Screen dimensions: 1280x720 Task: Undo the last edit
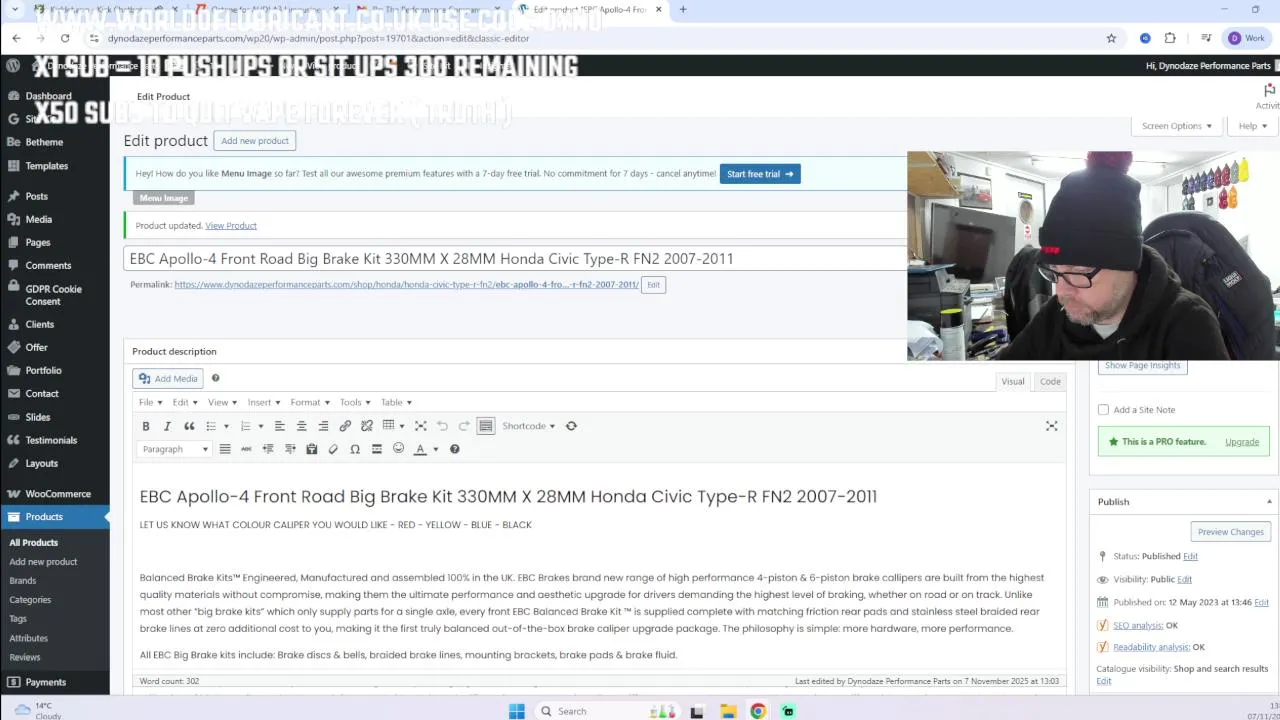point(442,426)
